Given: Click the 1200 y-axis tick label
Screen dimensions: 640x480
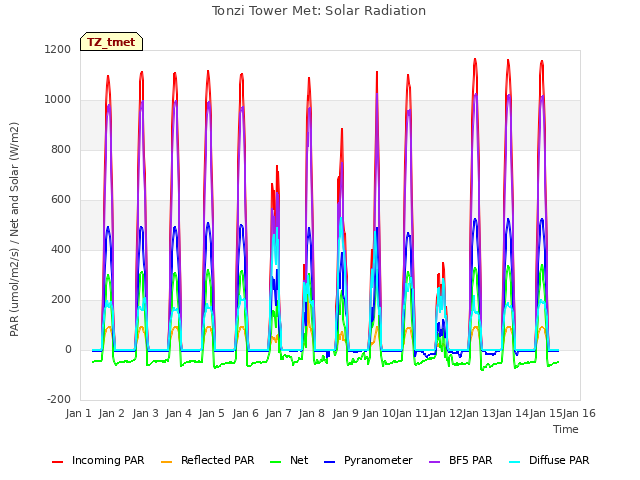Looking at the screenshot, I should [58, 50].
